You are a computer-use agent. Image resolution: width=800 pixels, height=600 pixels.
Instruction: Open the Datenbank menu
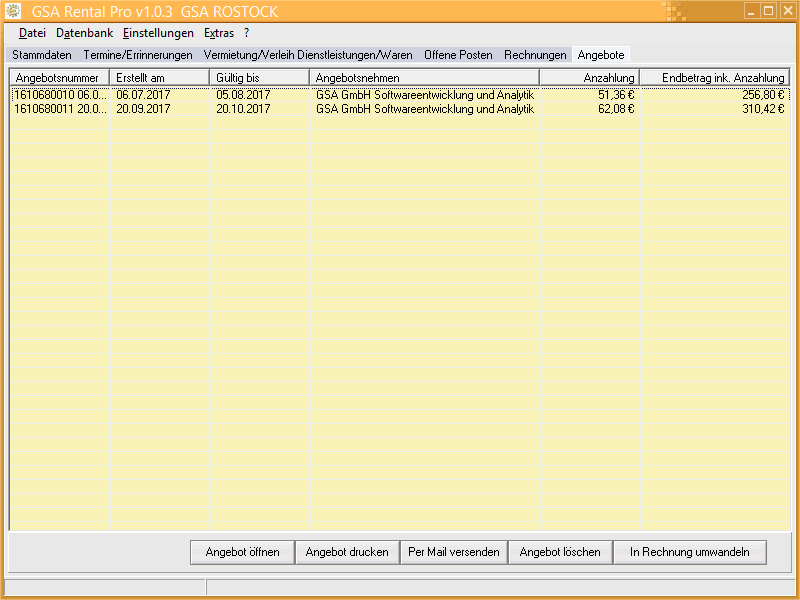[x=84, y=33]
